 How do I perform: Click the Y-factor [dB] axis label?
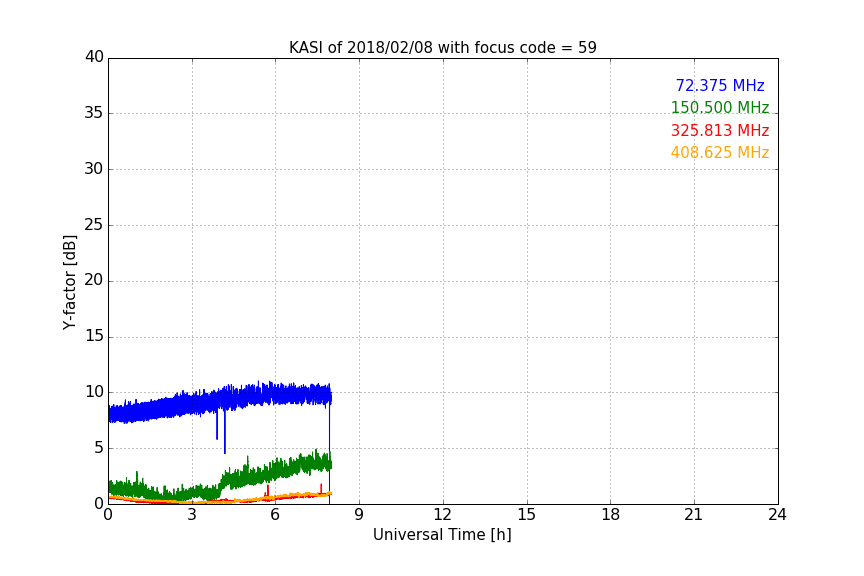tap(69, 282)
